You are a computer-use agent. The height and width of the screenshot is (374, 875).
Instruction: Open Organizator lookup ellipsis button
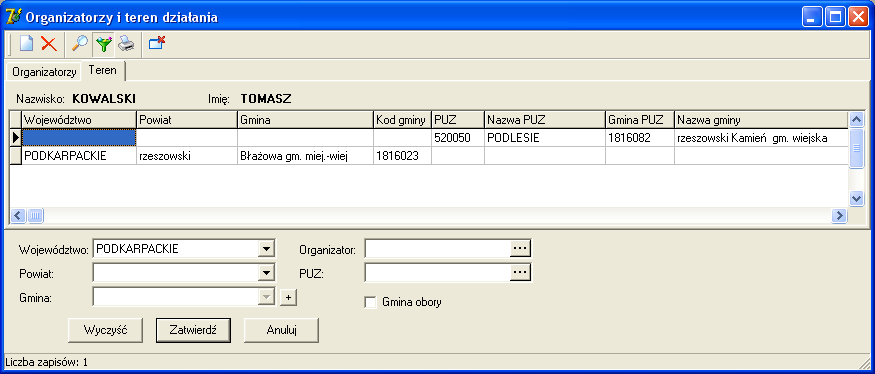tap(520, 249)
